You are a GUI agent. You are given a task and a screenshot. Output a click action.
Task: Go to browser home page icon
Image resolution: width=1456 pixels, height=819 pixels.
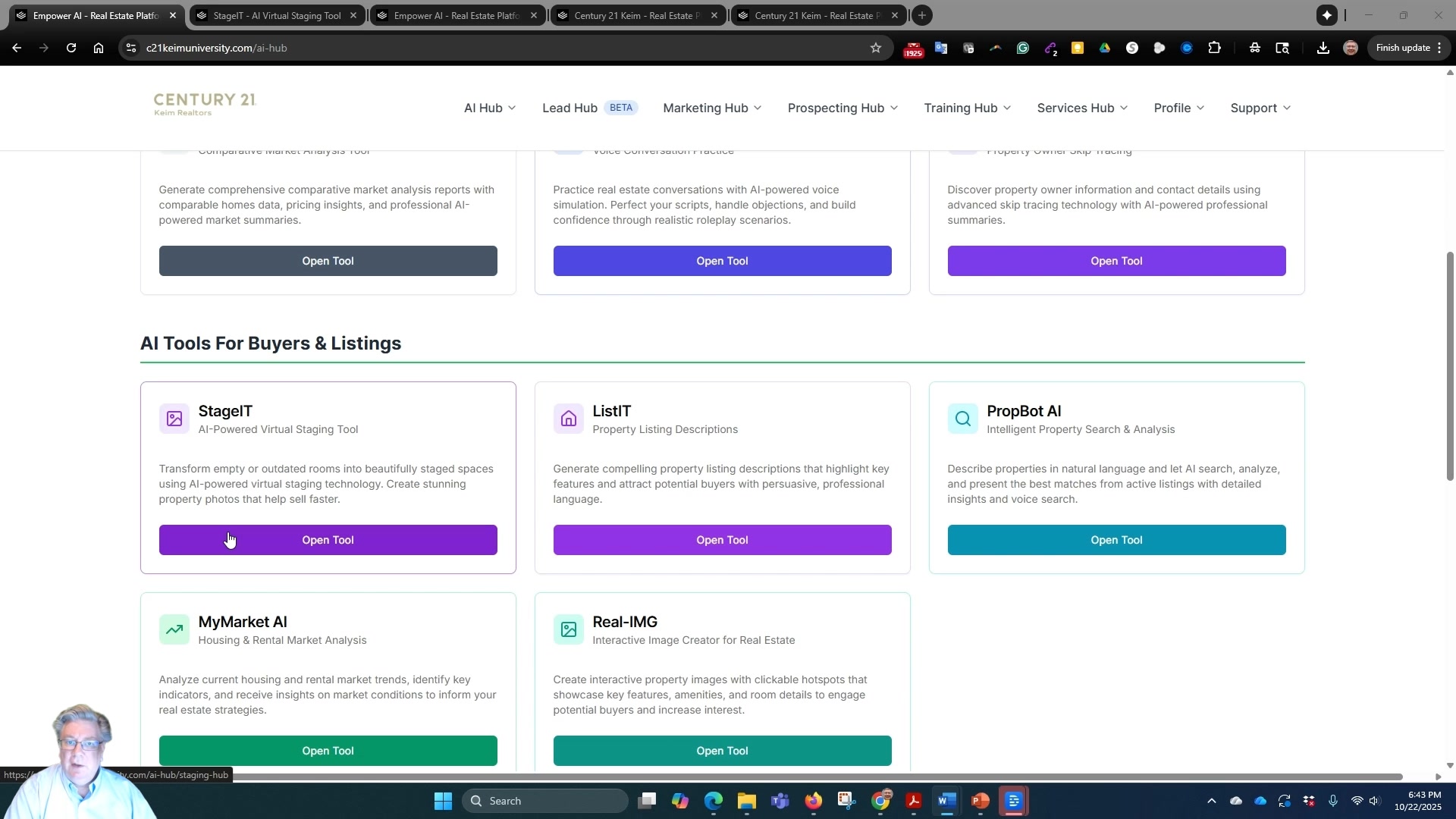coord(99,48)
